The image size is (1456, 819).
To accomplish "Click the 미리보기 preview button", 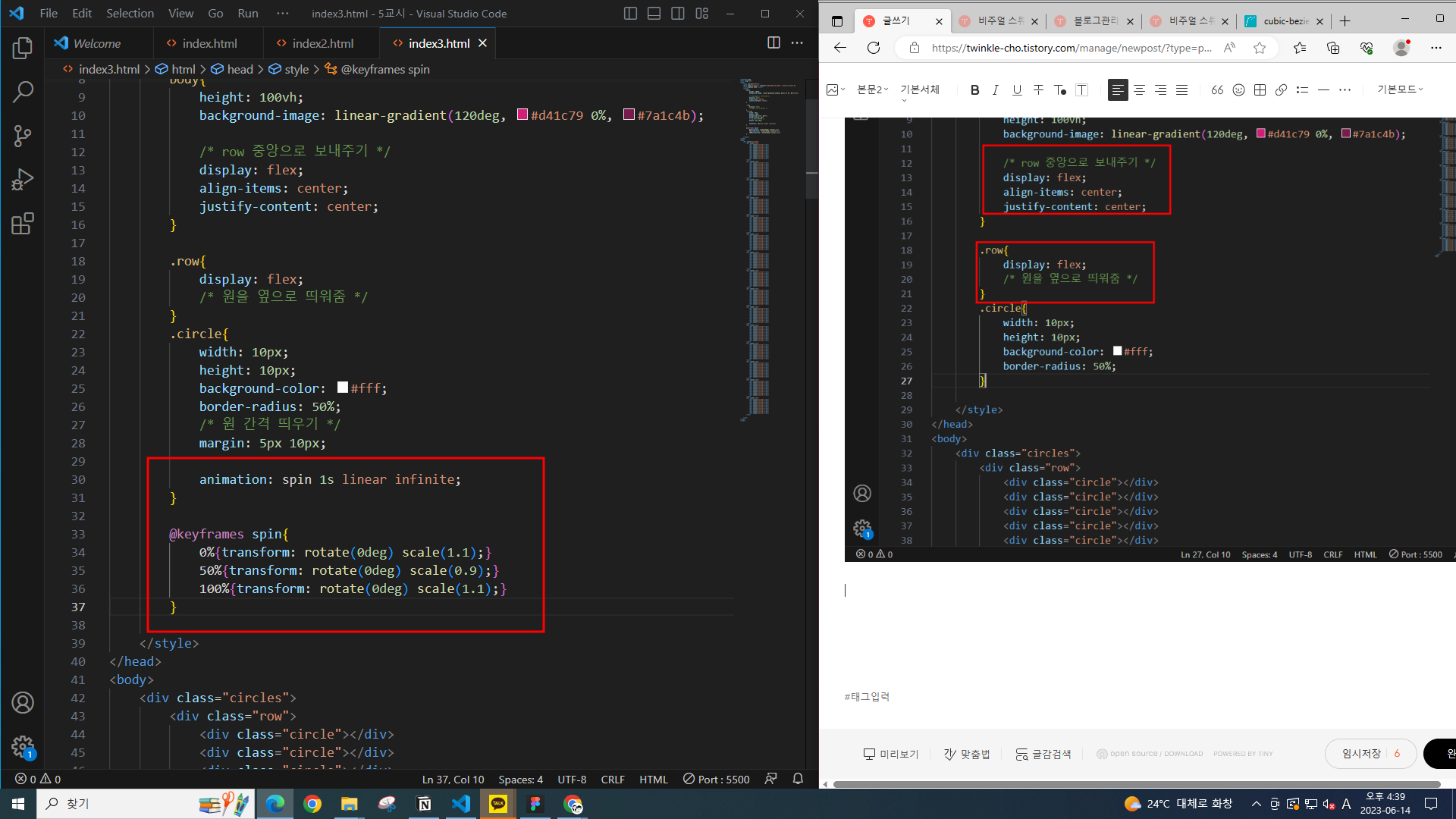I will (x=890, y=754).
